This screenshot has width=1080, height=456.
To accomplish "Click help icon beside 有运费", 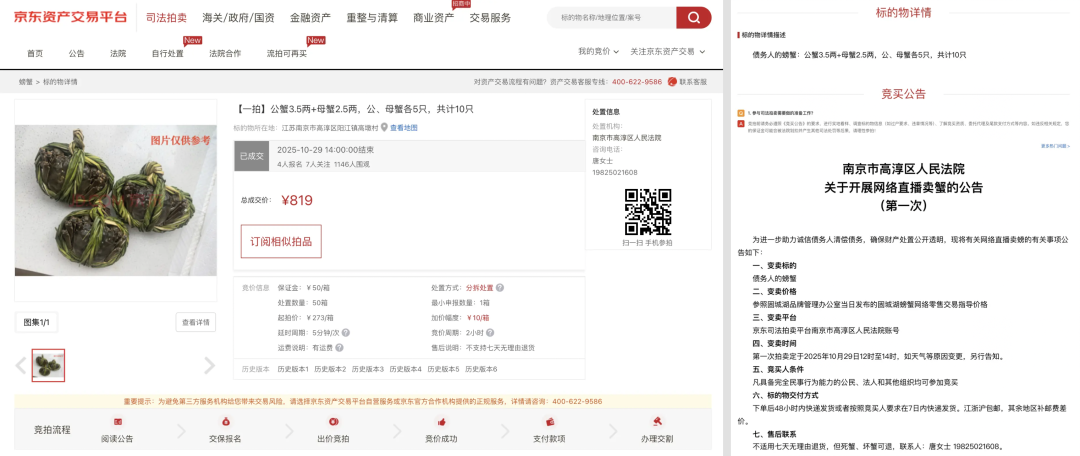I will pos(340,347).
